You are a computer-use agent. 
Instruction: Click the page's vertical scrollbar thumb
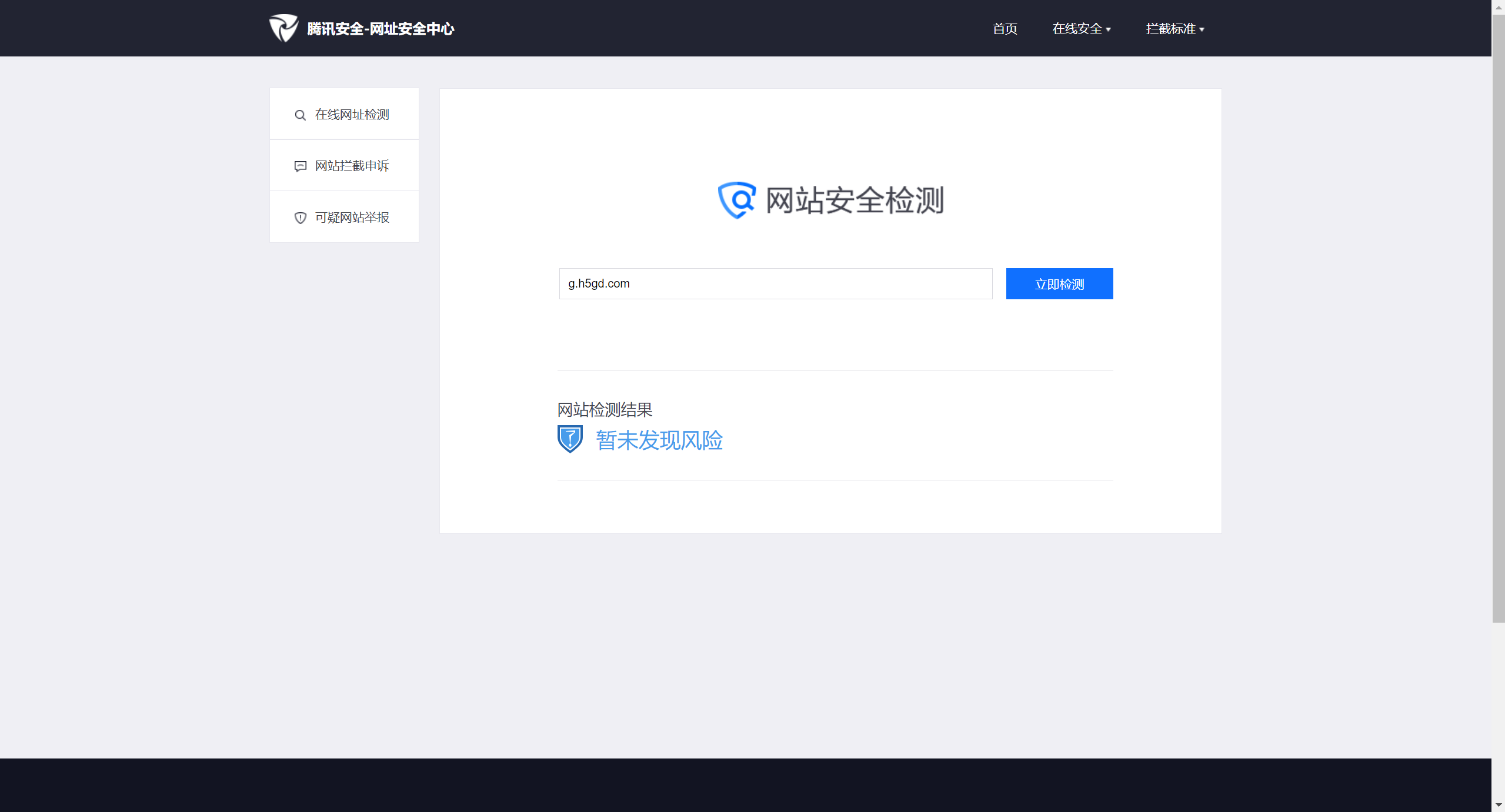1498,318
